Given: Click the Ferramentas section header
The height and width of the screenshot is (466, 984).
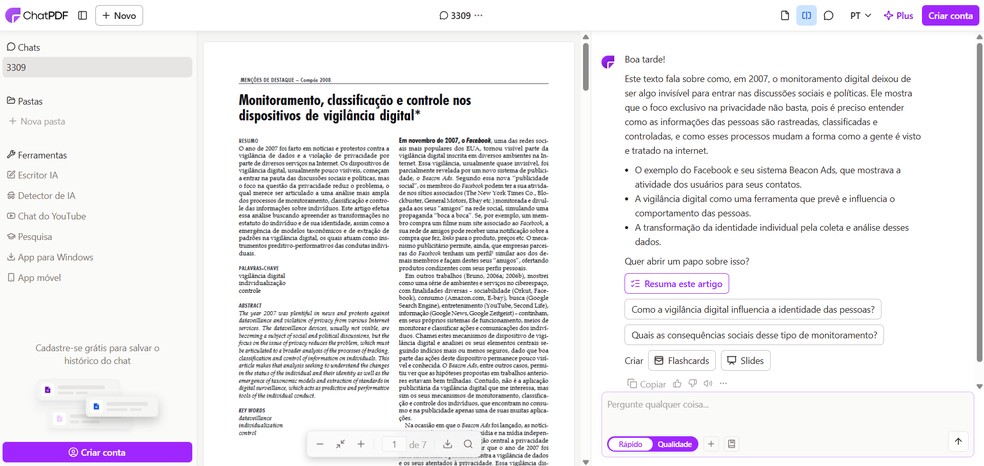Looking at the screenshot, I should point(36,155).
